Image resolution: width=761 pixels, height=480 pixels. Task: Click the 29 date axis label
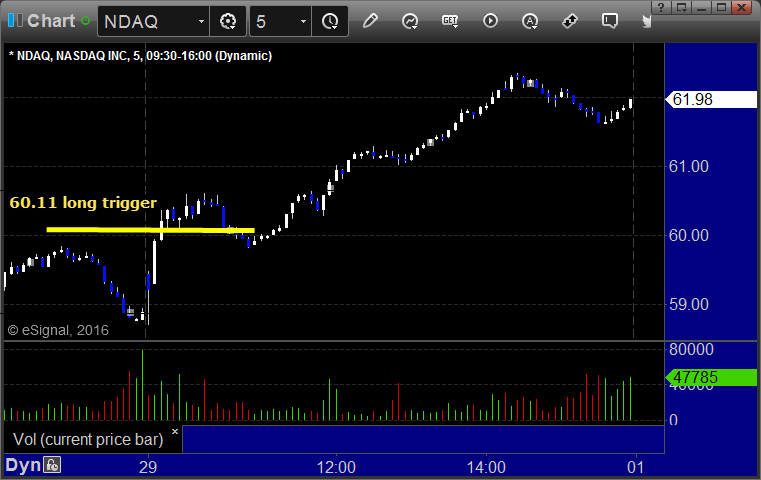(148, 467)
